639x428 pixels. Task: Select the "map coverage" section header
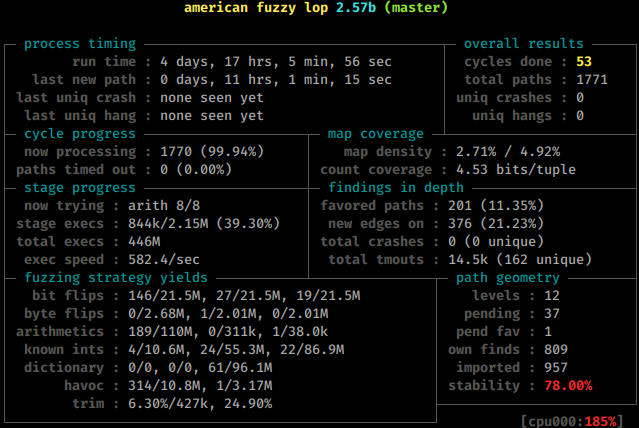coord(376,134)
